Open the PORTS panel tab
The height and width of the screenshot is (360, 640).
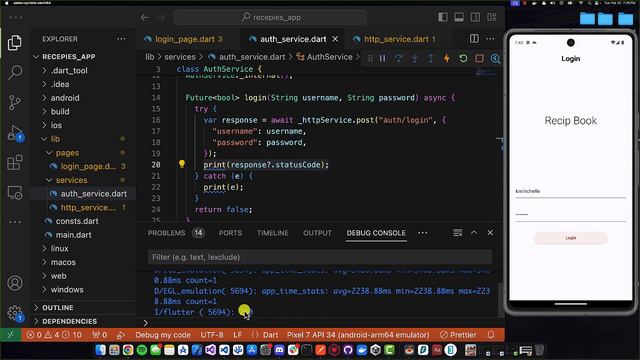(230, 233)
